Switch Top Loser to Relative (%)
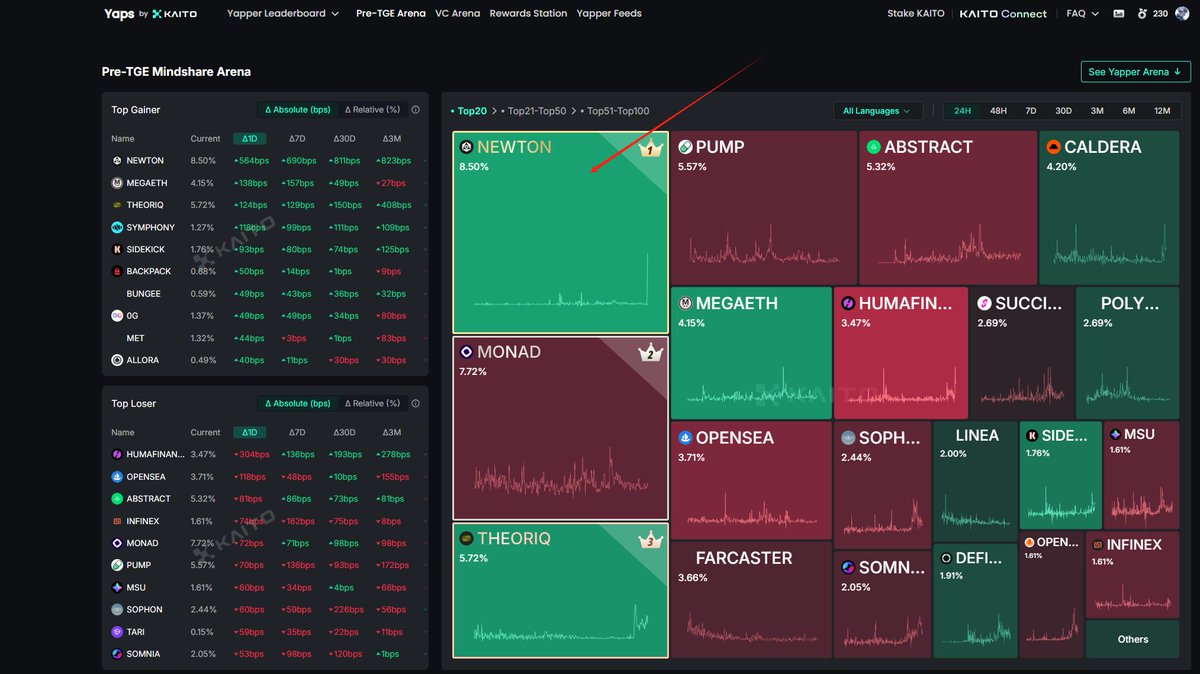This screenshot has width=1200, height=674. pyautogui.click(x=372, y=403)
